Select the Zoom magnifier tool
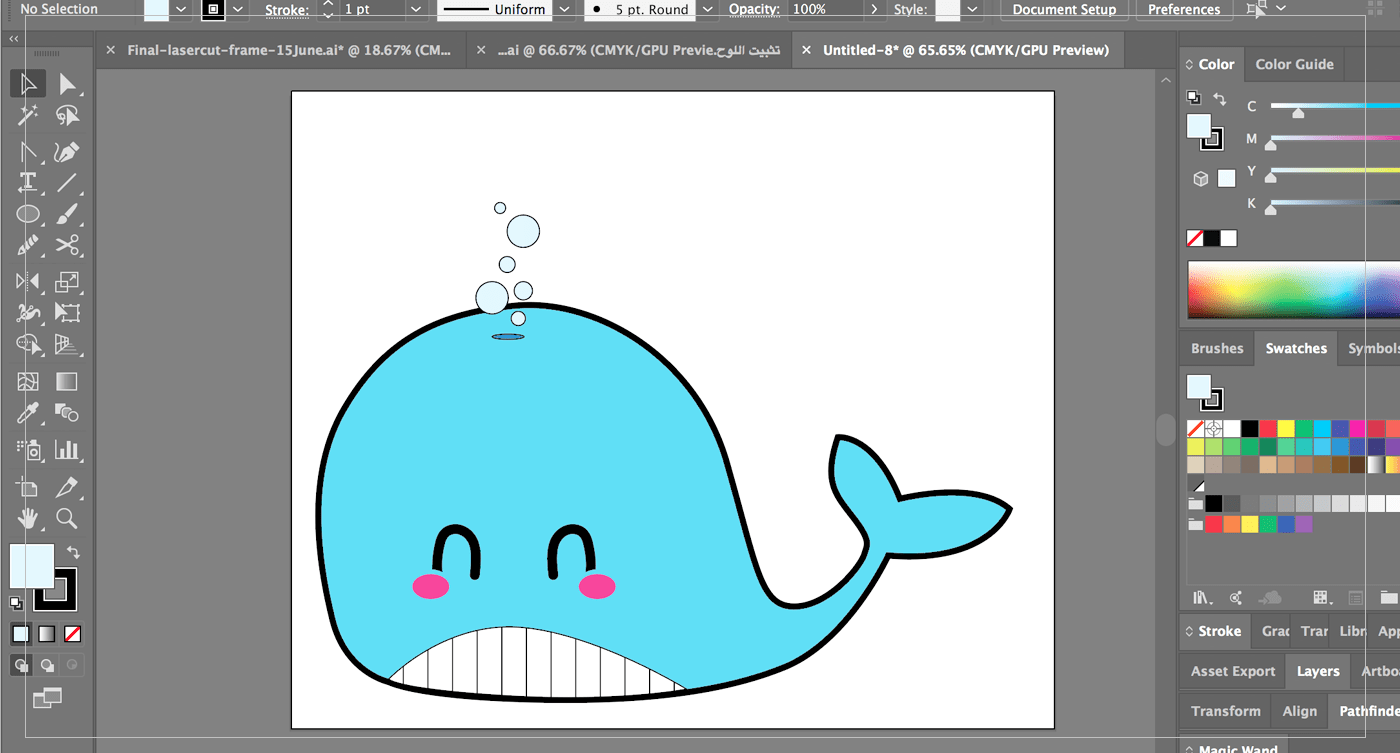Image resolution: width=1400 pixels, height=753 pixels. click(67, 518)
